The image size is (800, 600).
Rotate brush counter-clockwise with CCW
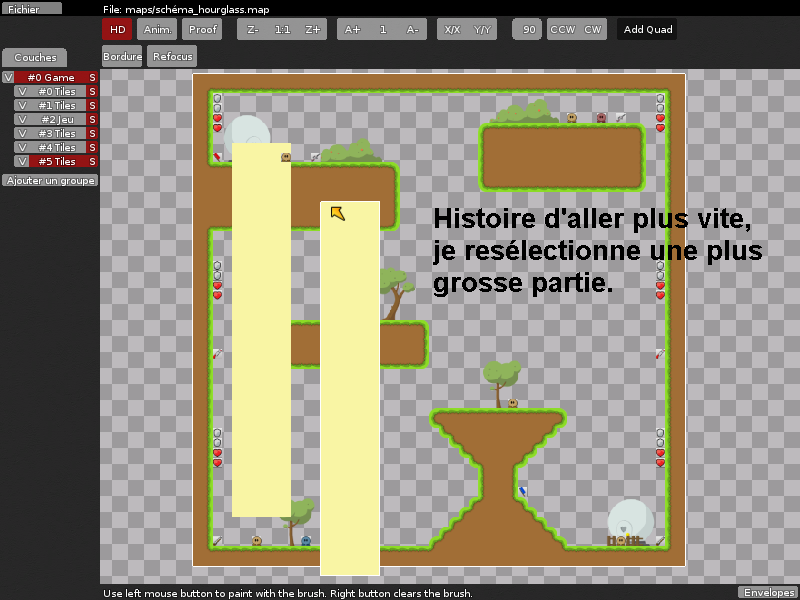point(563,30)
